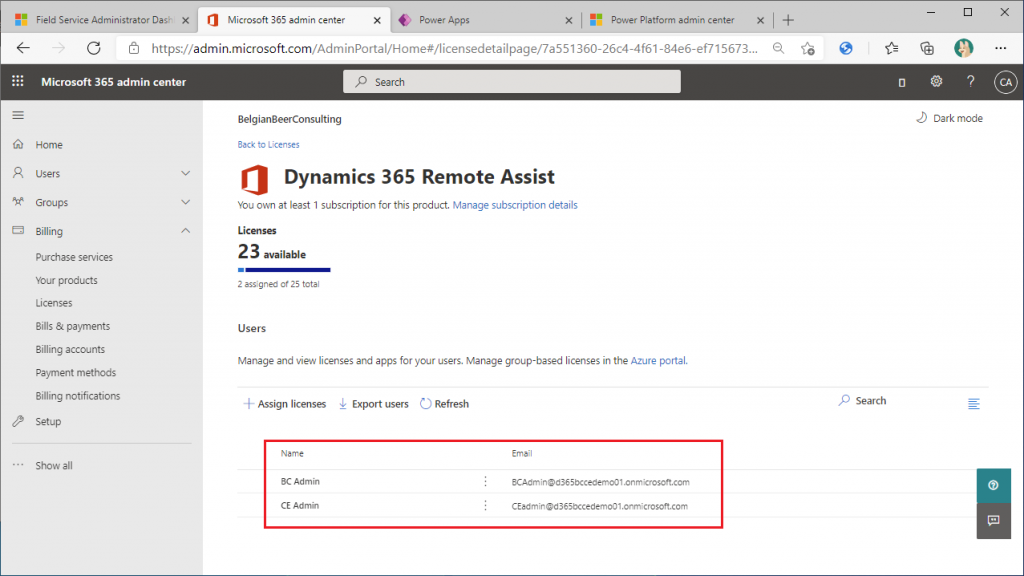Collapse the Billing navigation section
1024x576 pixels.
point(185,231)
